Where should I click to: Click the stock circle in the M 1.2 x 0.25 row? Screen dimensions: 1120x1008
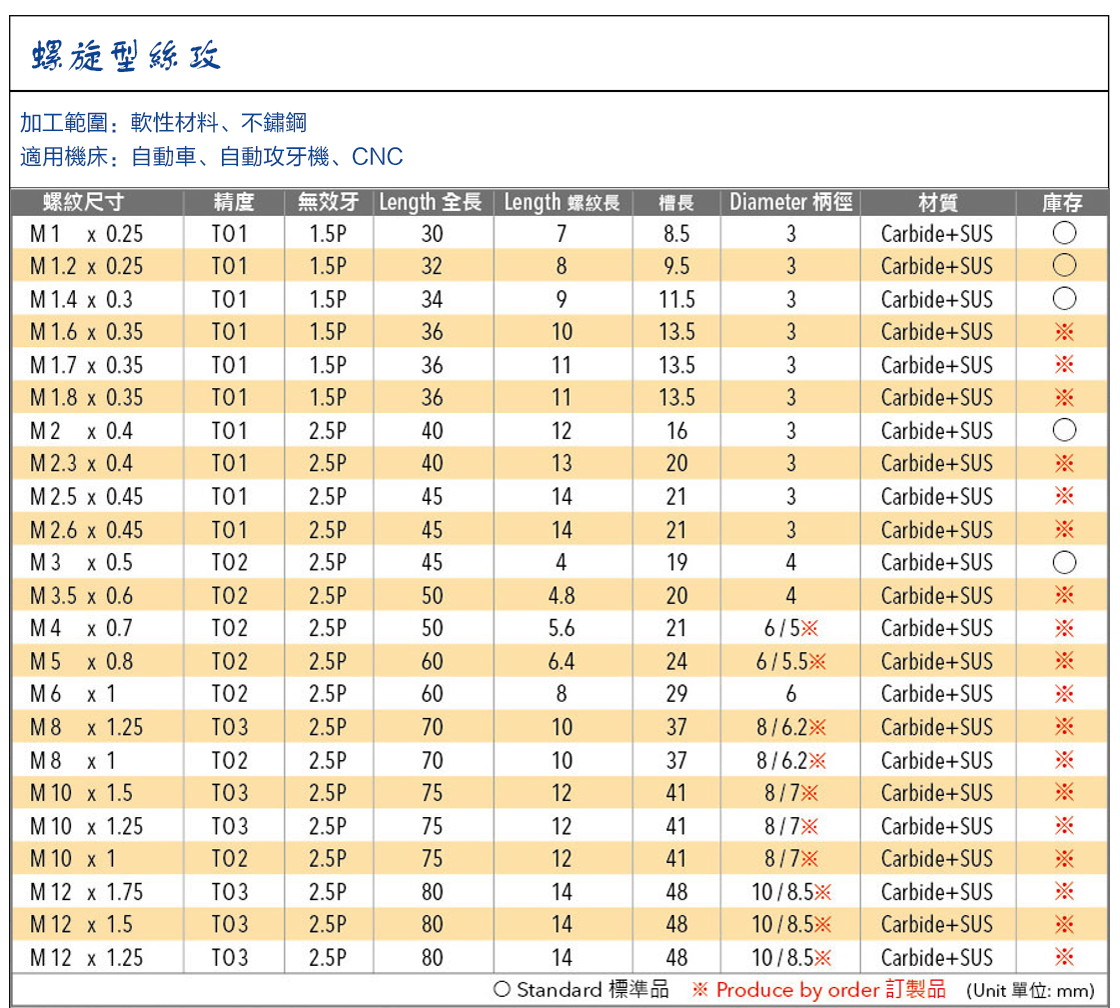pyautogui.click(x=1064, y=266)
